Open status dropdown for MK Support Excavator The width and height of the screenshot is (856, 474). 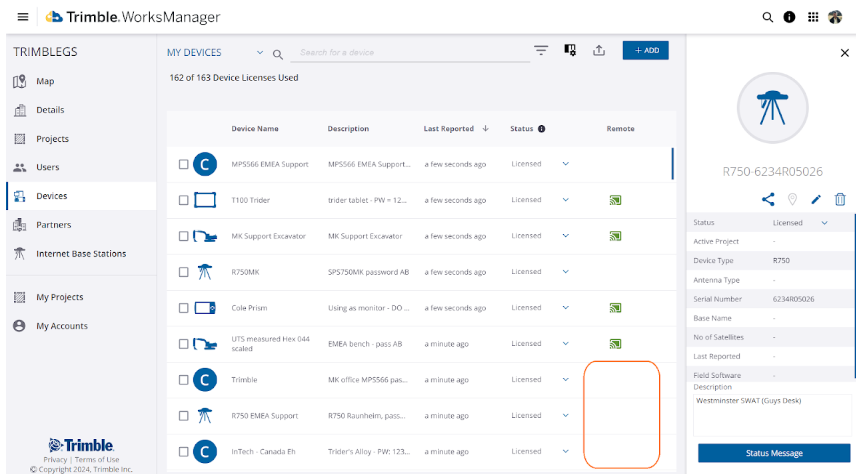565,236
